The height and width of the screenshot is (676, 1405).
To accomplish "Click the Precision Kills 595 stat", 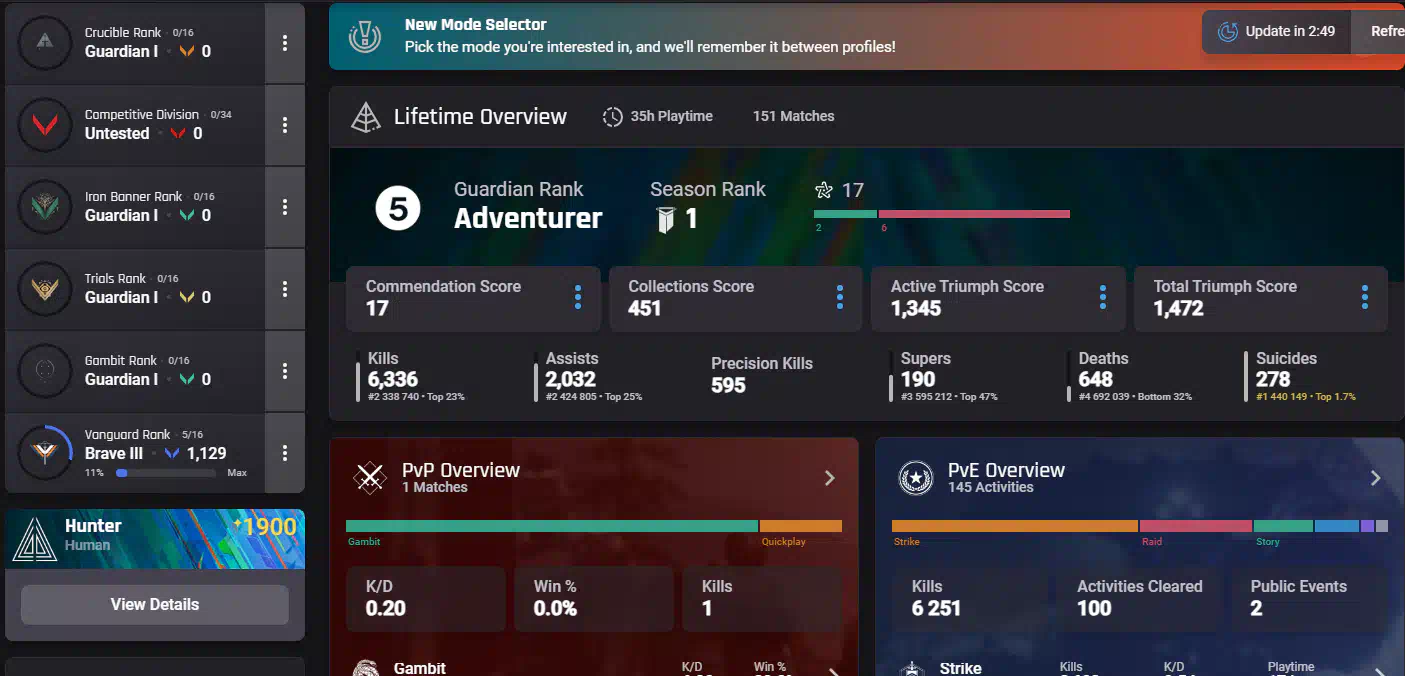I will click(762, 375).
